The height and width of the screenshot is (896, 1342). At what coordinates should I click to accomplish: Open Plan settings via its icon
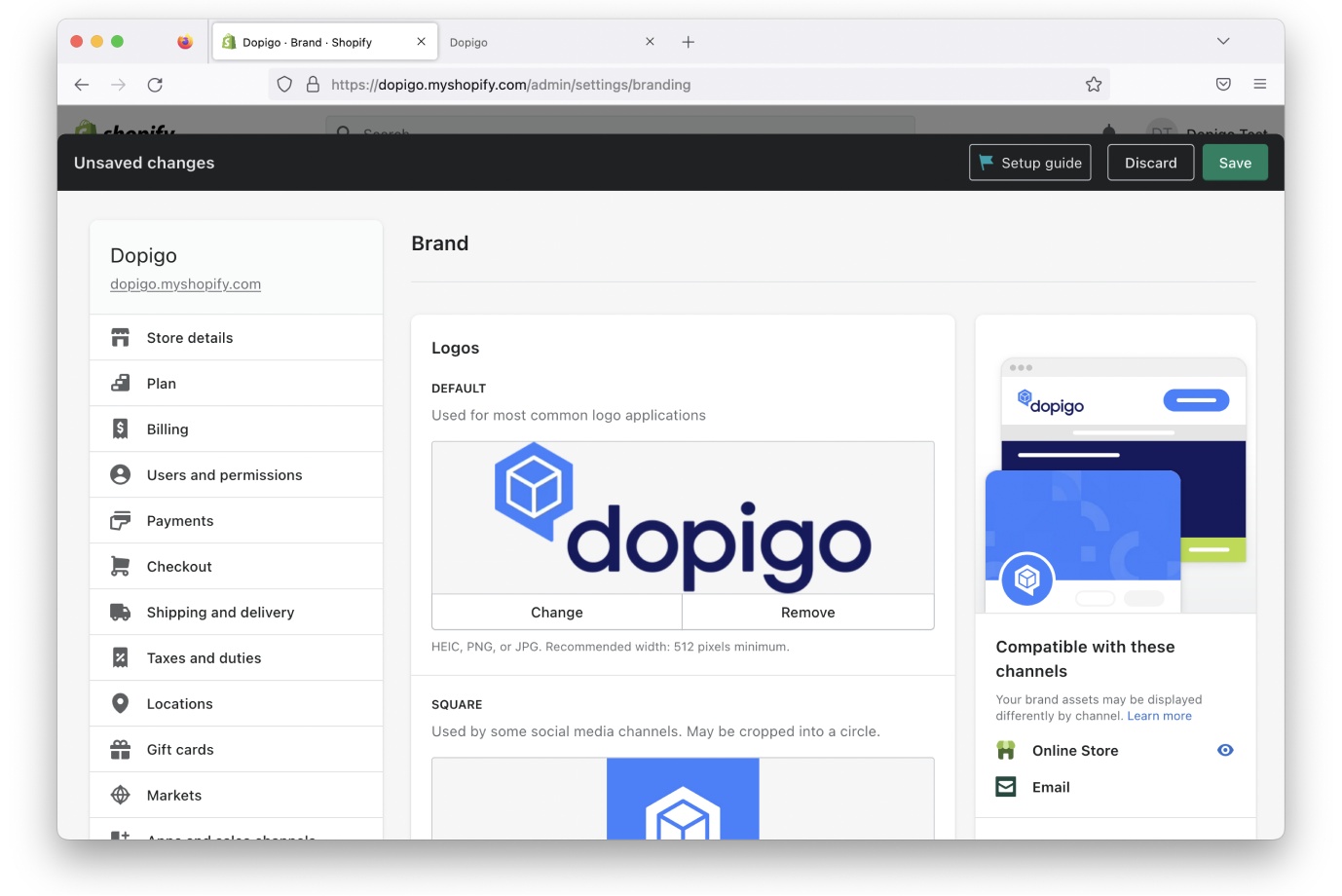tap(121, 383)
